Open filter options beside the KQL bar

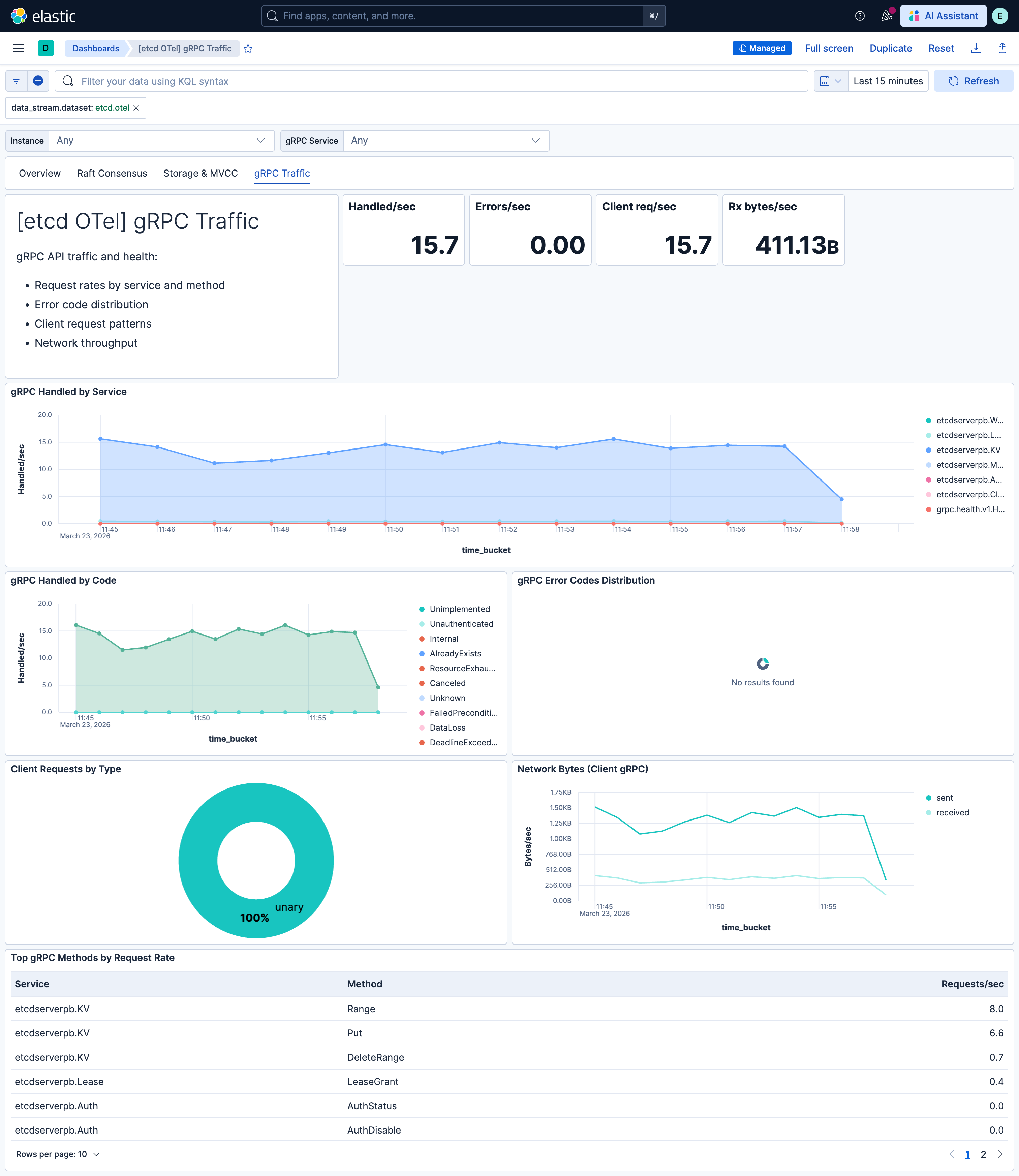(x=16, y=81)
